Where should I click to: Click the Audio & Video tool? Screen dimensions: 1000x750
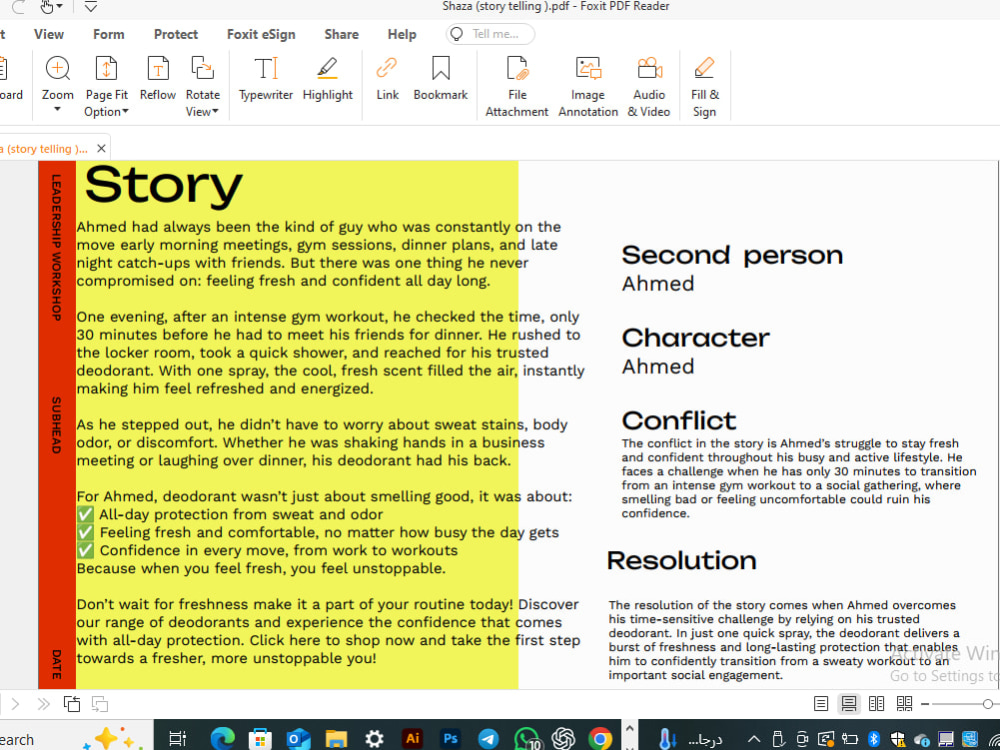649,87
